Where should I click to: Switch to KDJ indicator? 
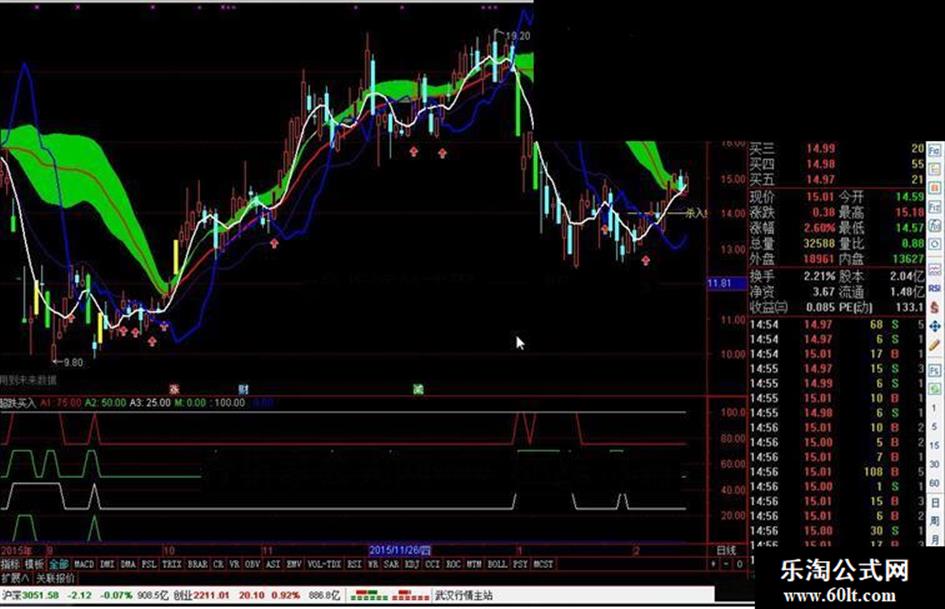412,564
